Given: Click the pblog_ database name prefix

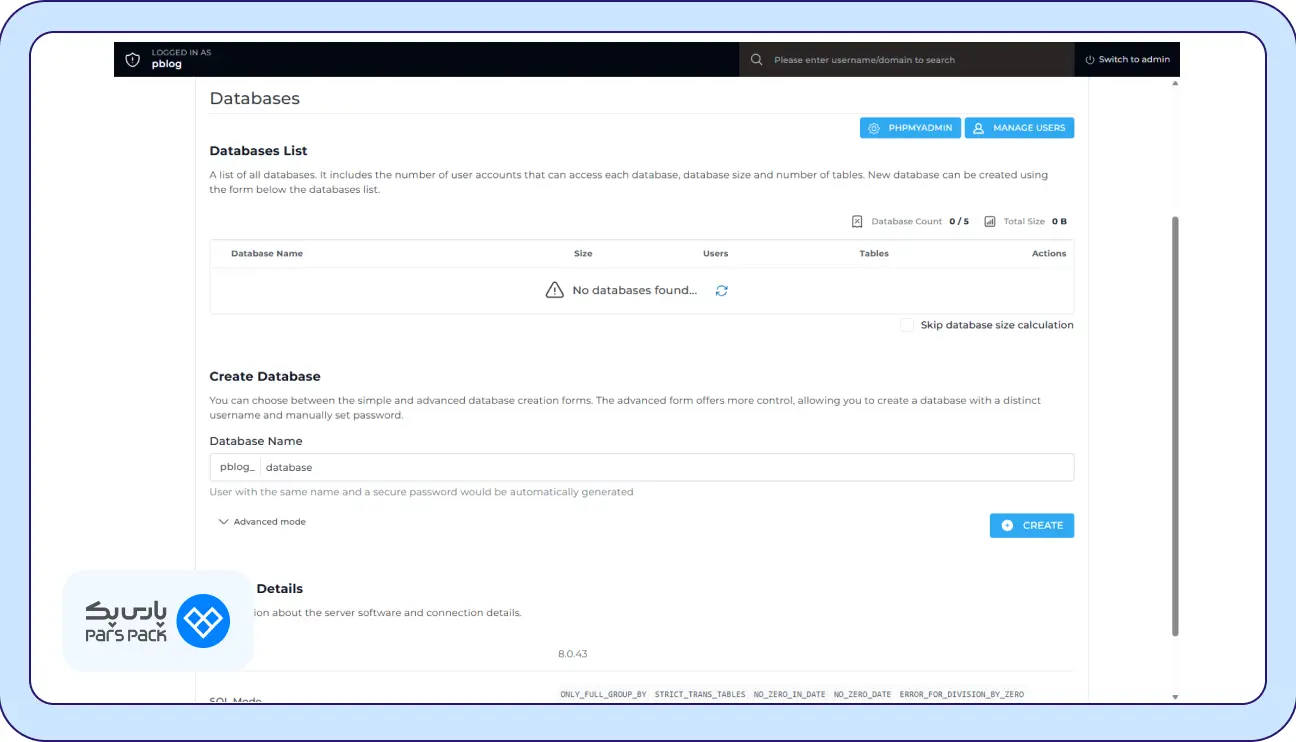Looking at the screenshot, I should (237, 467).
